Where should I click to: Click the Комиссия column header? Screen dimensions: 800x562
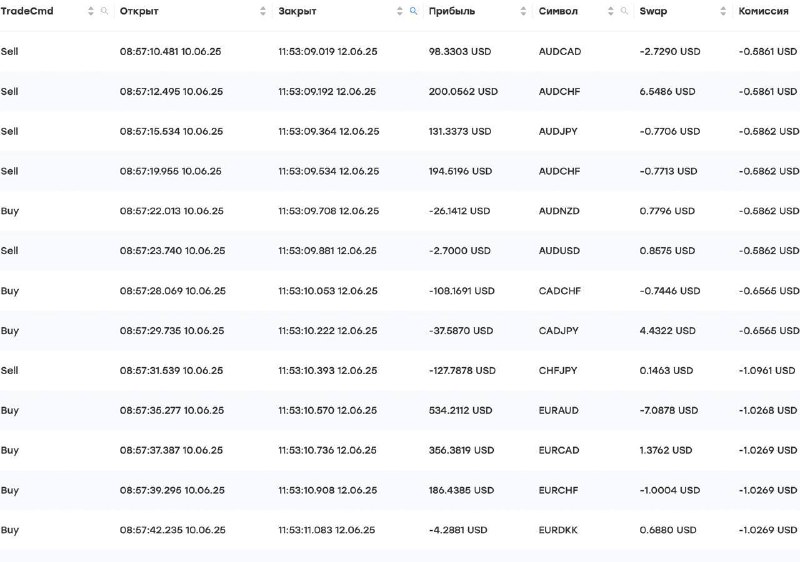coord(763,11)
